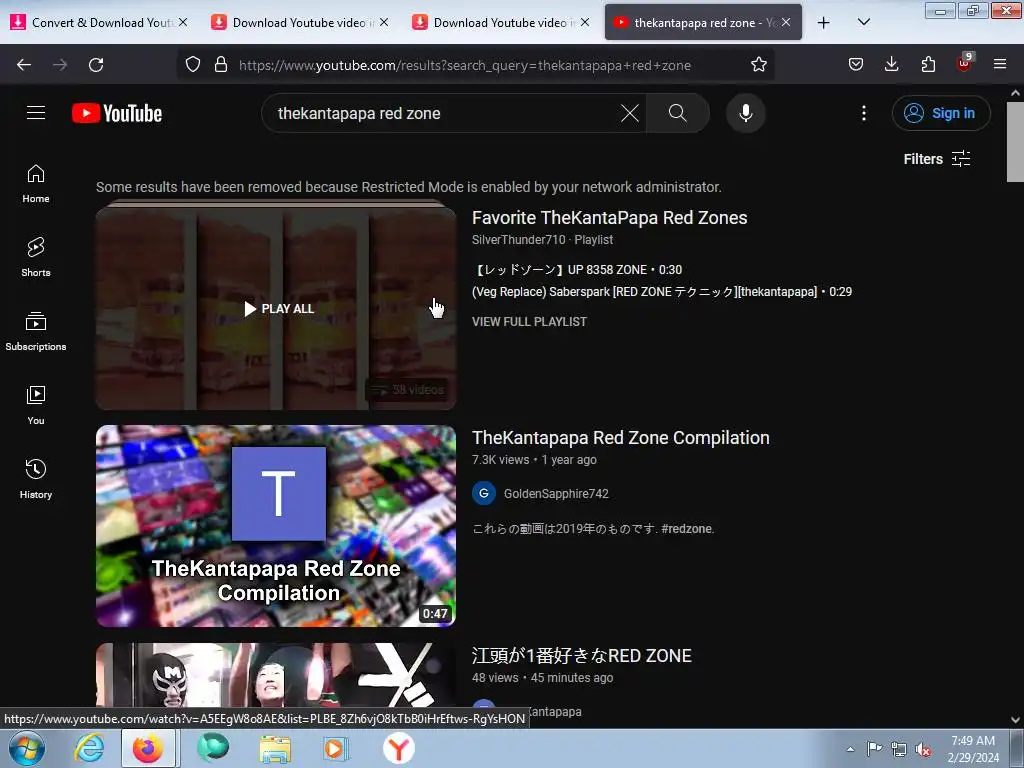Click VIEW FULL PLAYLIST link

point(529,322)
